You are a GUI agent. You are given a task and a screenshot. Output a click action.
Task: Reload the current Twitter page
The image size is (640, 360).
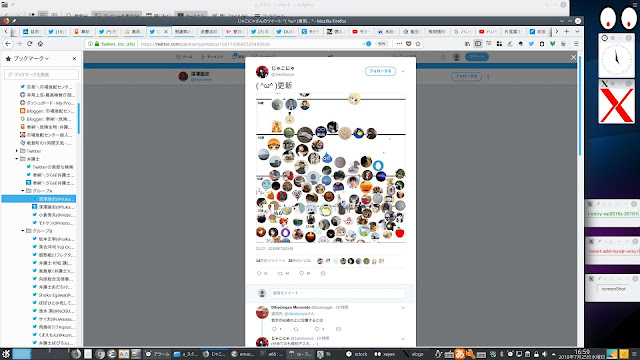click(x=29, y=44)
